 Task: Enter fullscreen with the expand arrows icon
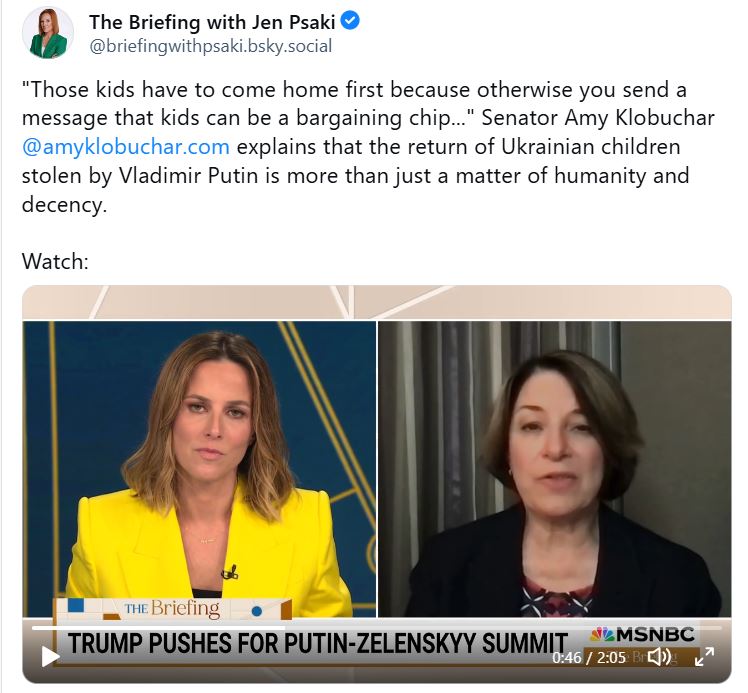[x=705, y=657]
